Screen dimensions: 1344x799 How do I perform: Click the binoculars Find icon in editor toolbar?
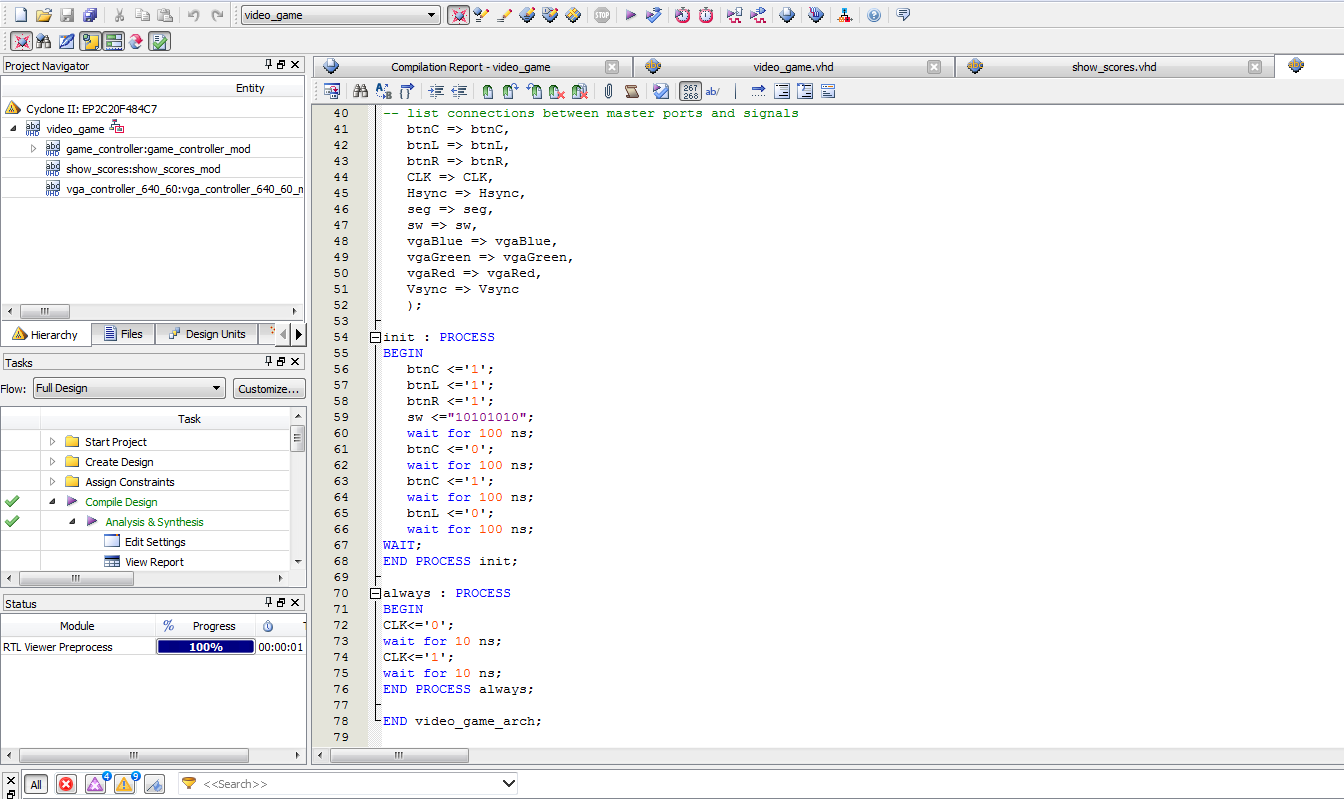tap(359, 92)
